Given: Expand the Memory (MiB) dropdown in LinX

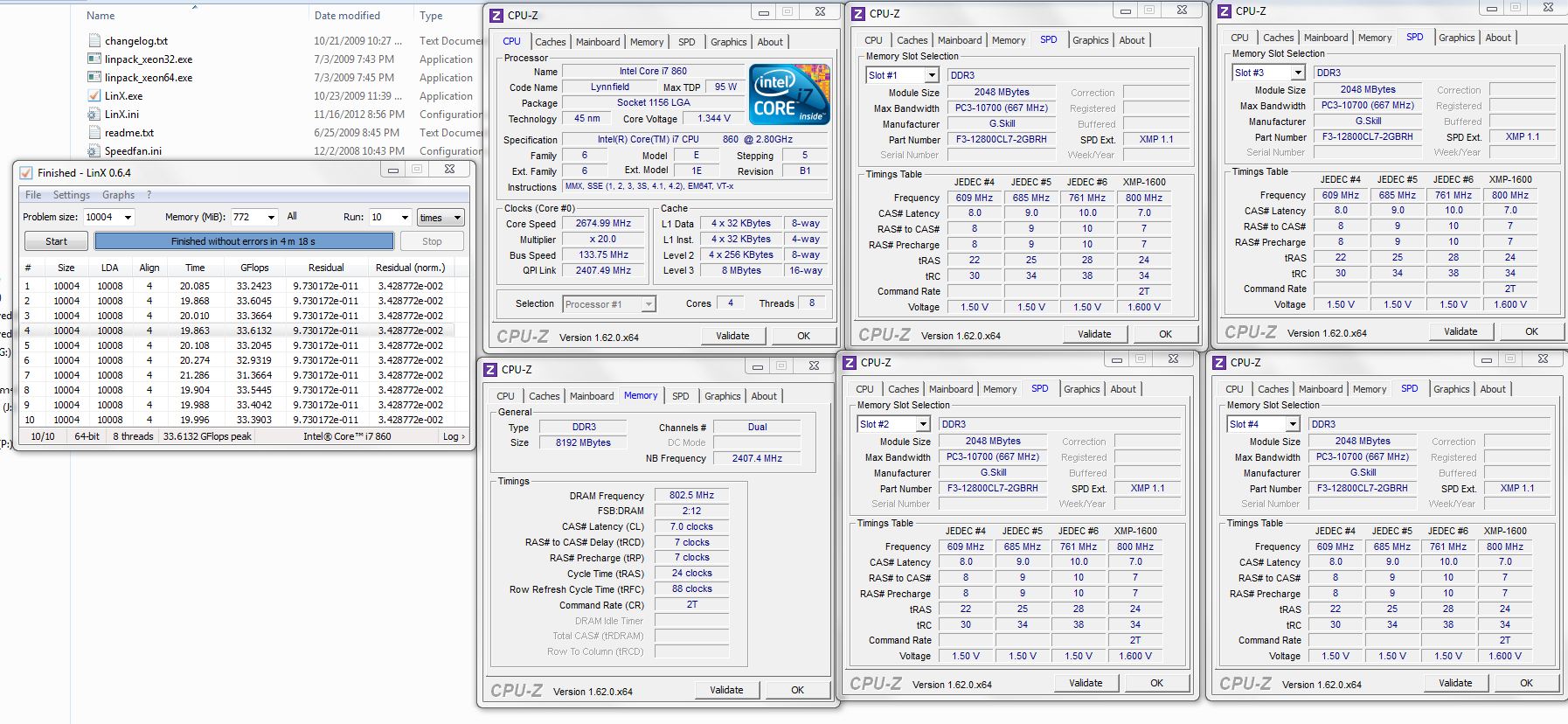Looking at the screenshot, I should click(271, 217).
